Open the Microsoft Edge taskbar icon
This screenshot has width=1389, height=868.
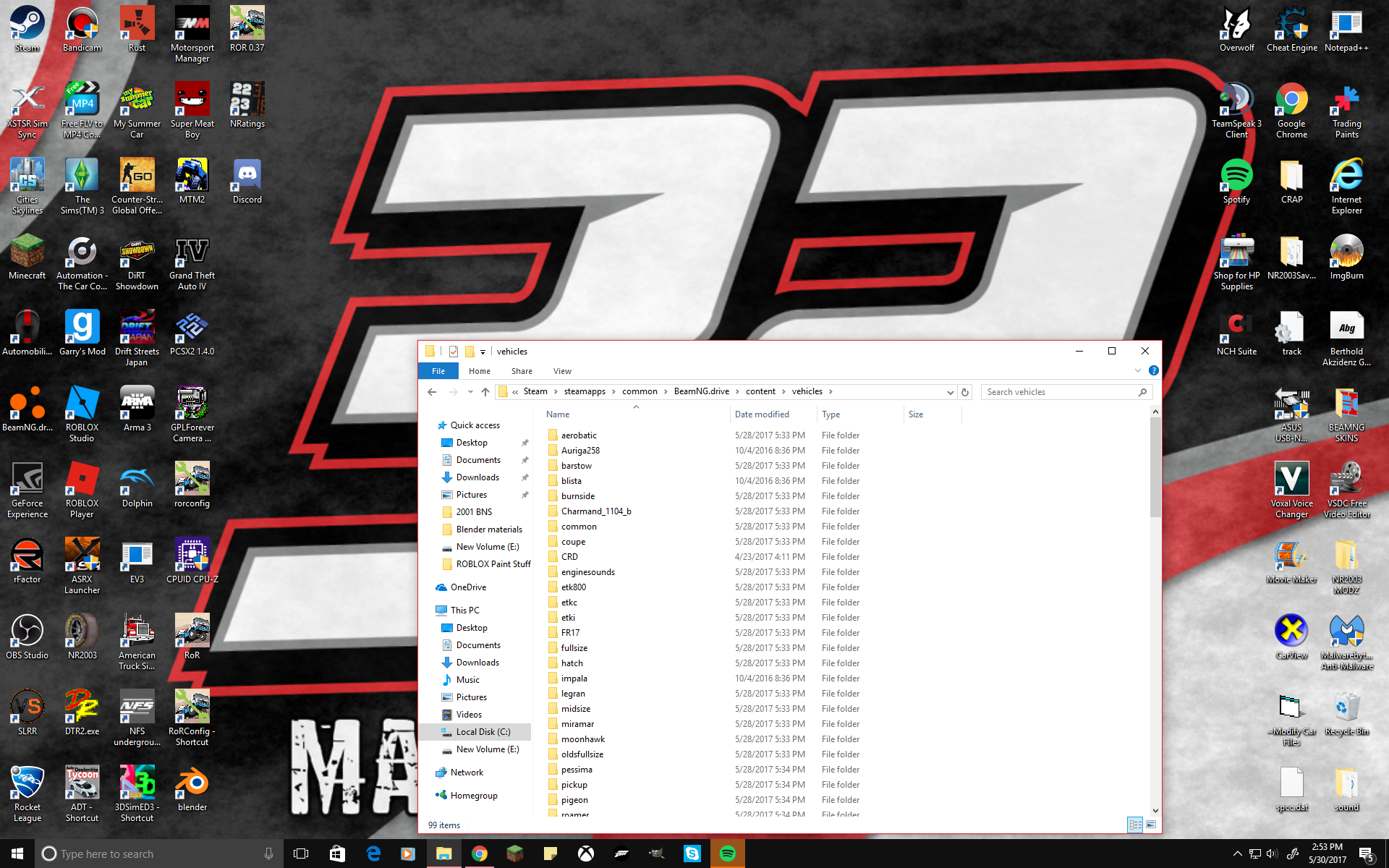click(373, 854)
